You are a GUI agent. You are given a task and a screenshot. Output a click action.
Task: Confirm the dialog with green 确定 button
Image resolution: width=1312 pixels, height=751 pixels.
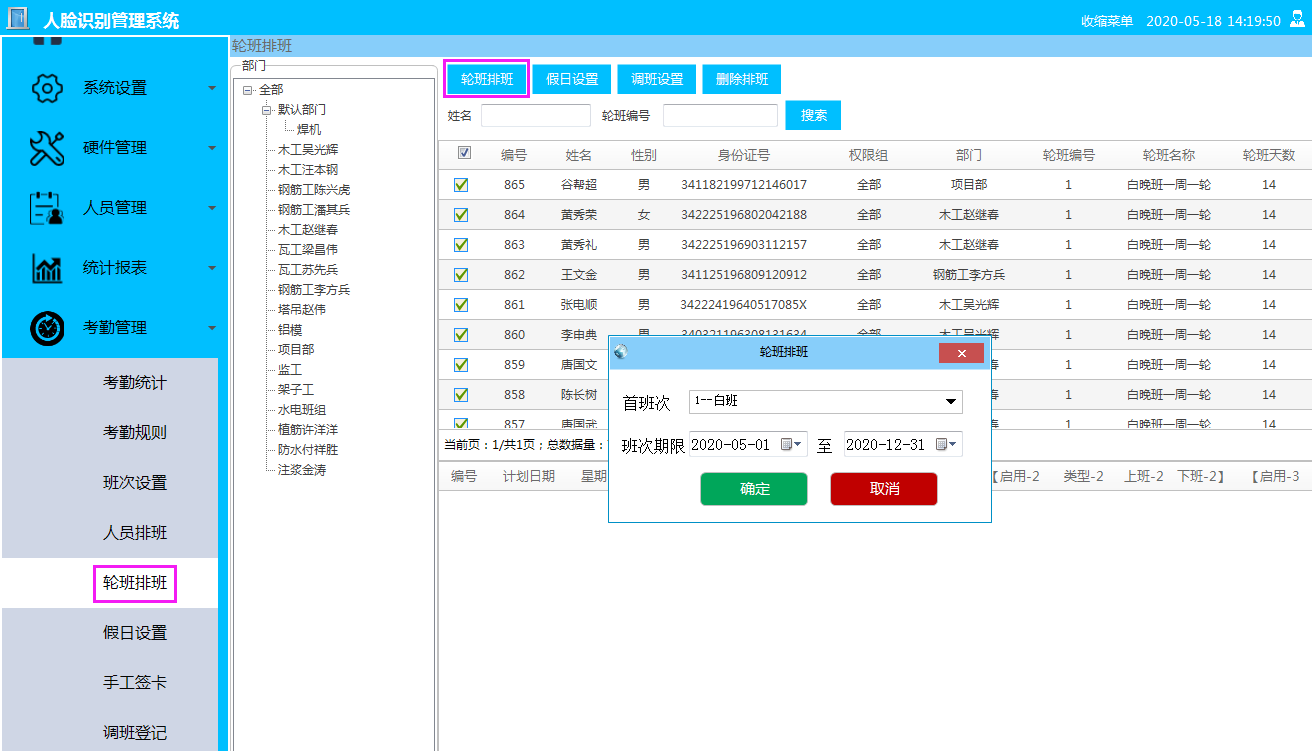pos(754,489)
